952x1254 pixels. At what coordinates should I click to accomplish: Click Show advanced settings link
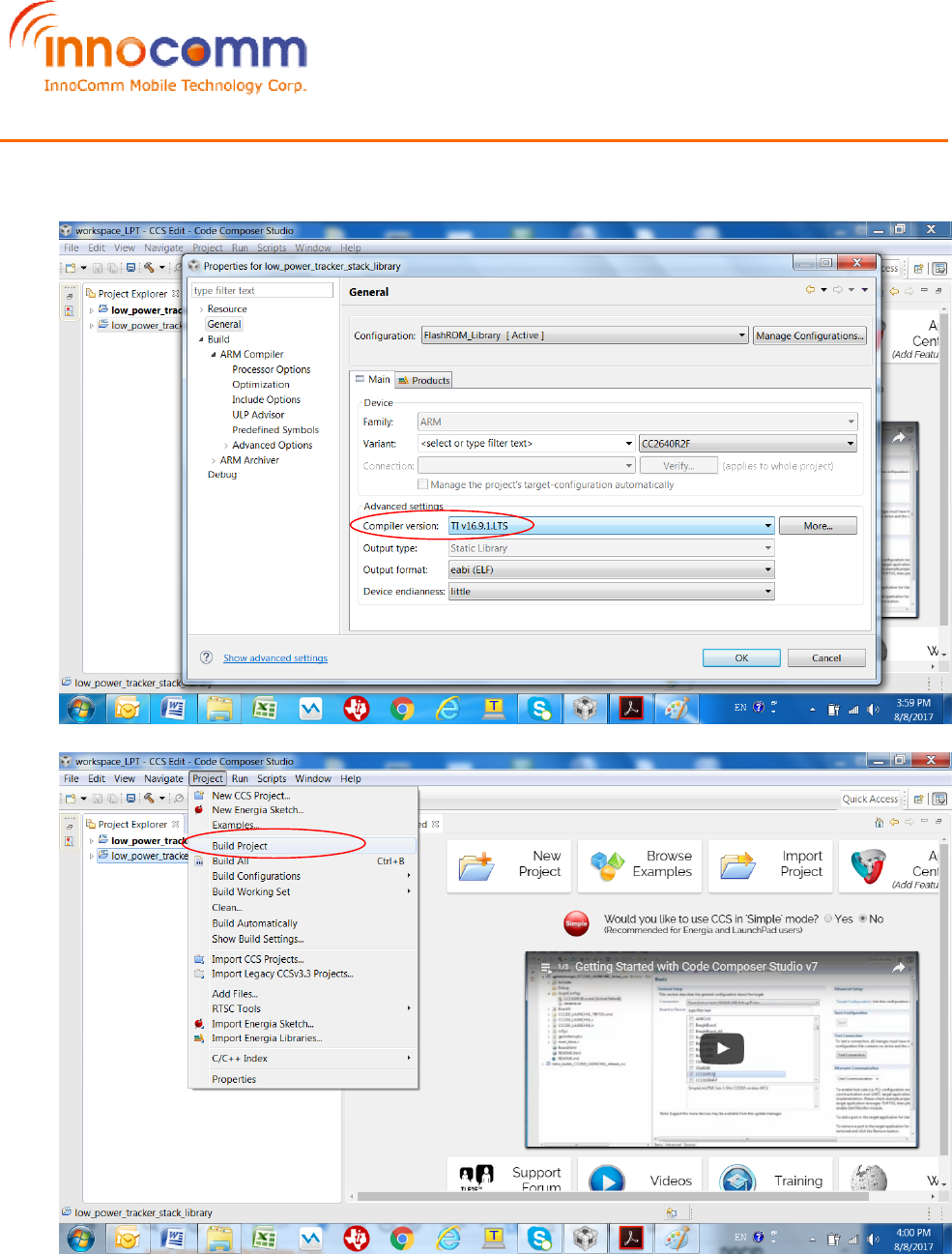[275, 658]
